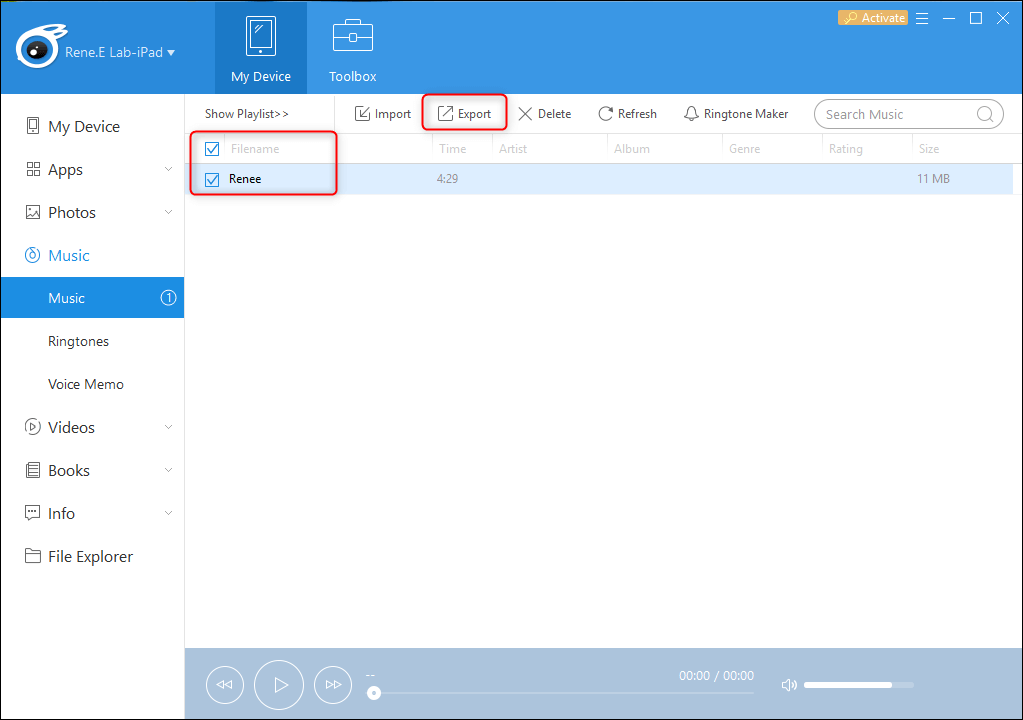The height and width of the screenshot is (720, 1023).
Task: Delete the selected song
Action: (x=544, y=114)
